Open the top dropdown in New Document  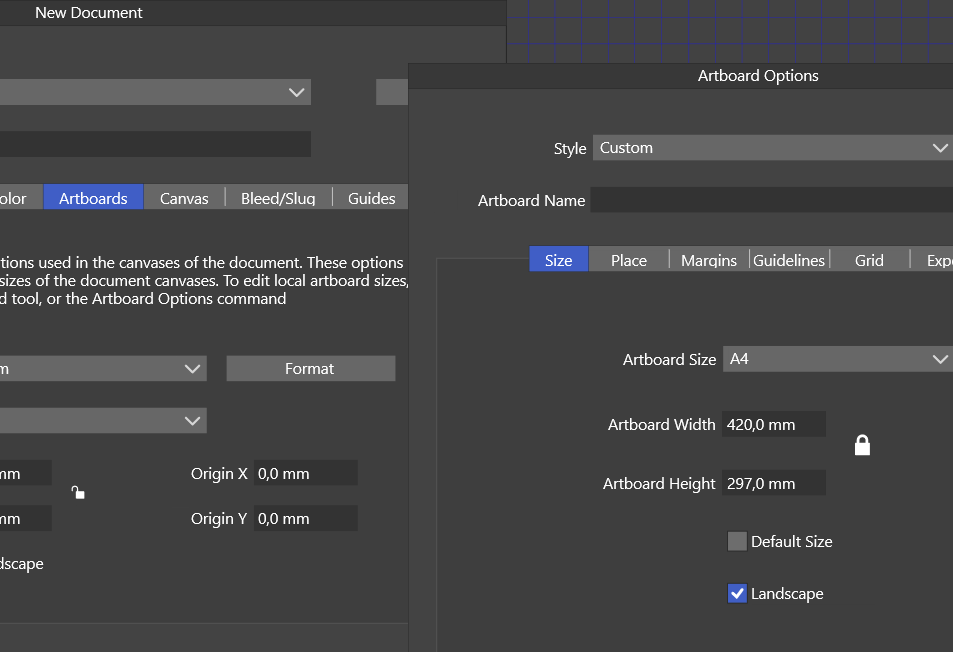[155, 92]
